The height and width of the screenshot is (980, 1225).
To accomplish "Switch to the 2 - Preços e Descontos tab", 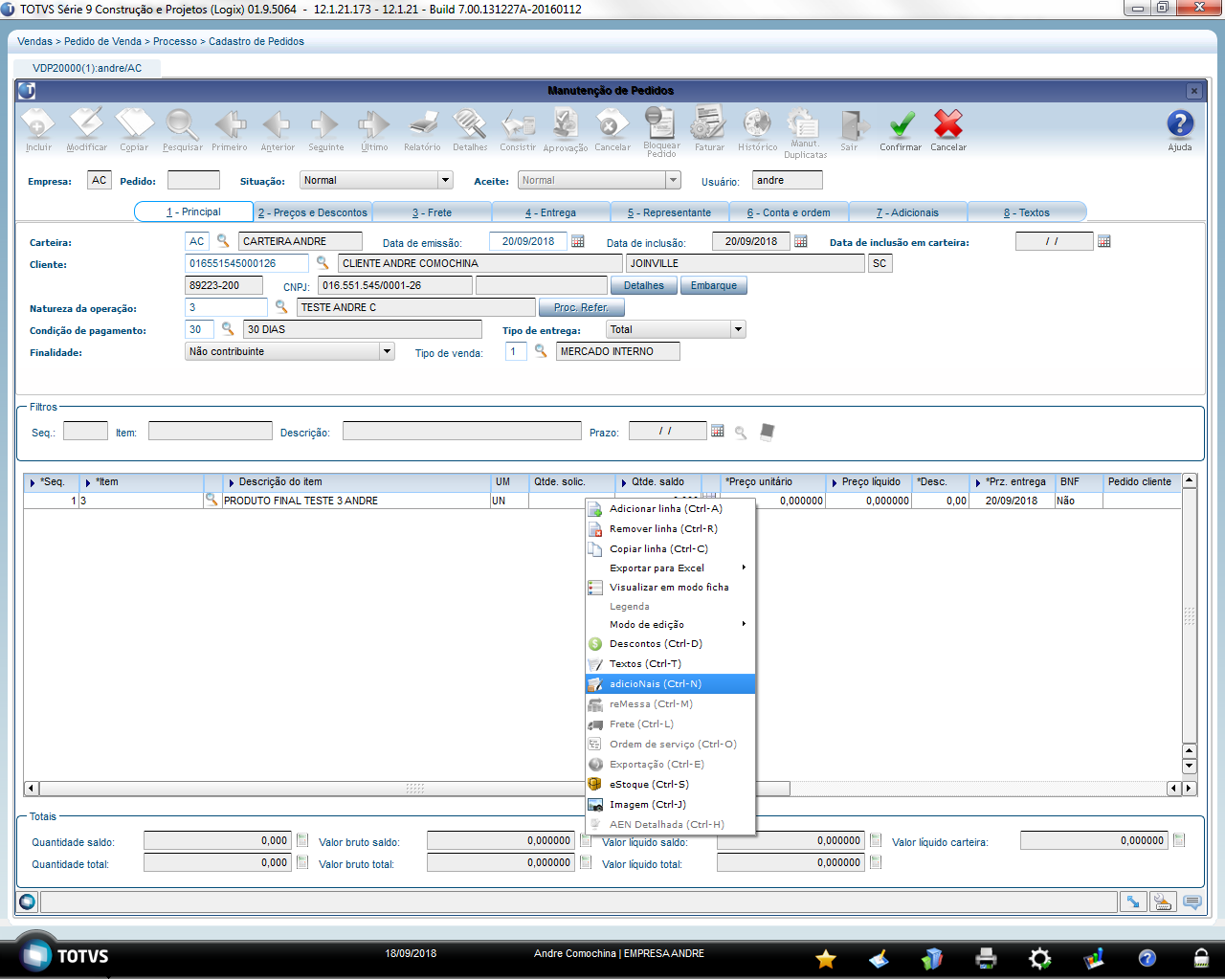I will [313, 212].
